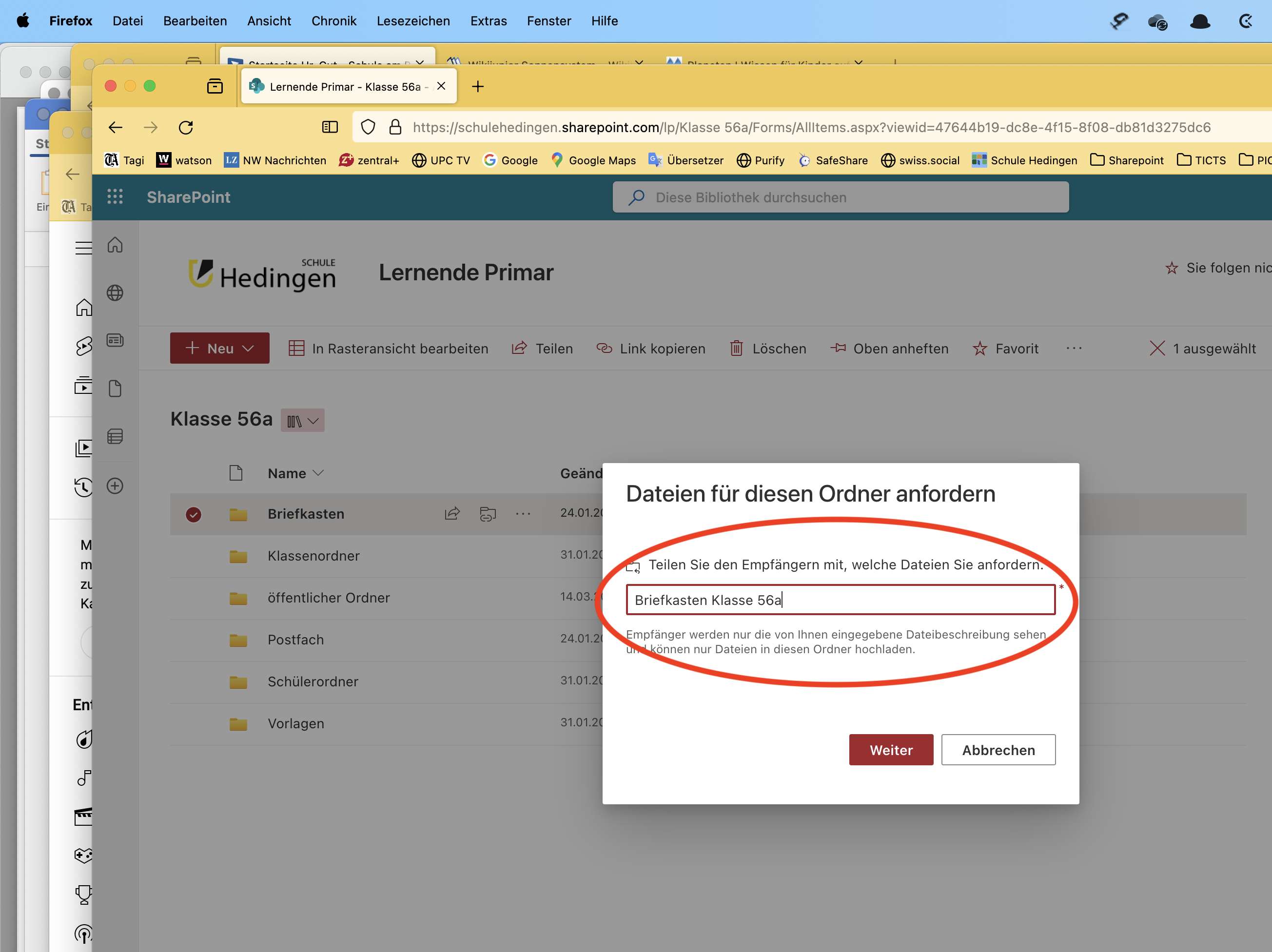Deselect the Briefkasten row checkmark

pos(194,514)
